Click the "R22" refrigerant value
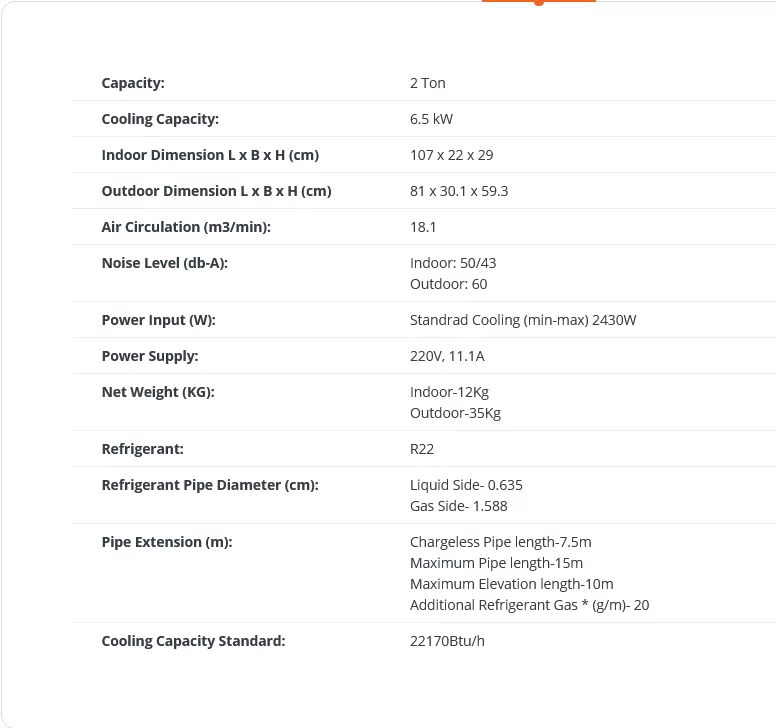 click(422, 449)
